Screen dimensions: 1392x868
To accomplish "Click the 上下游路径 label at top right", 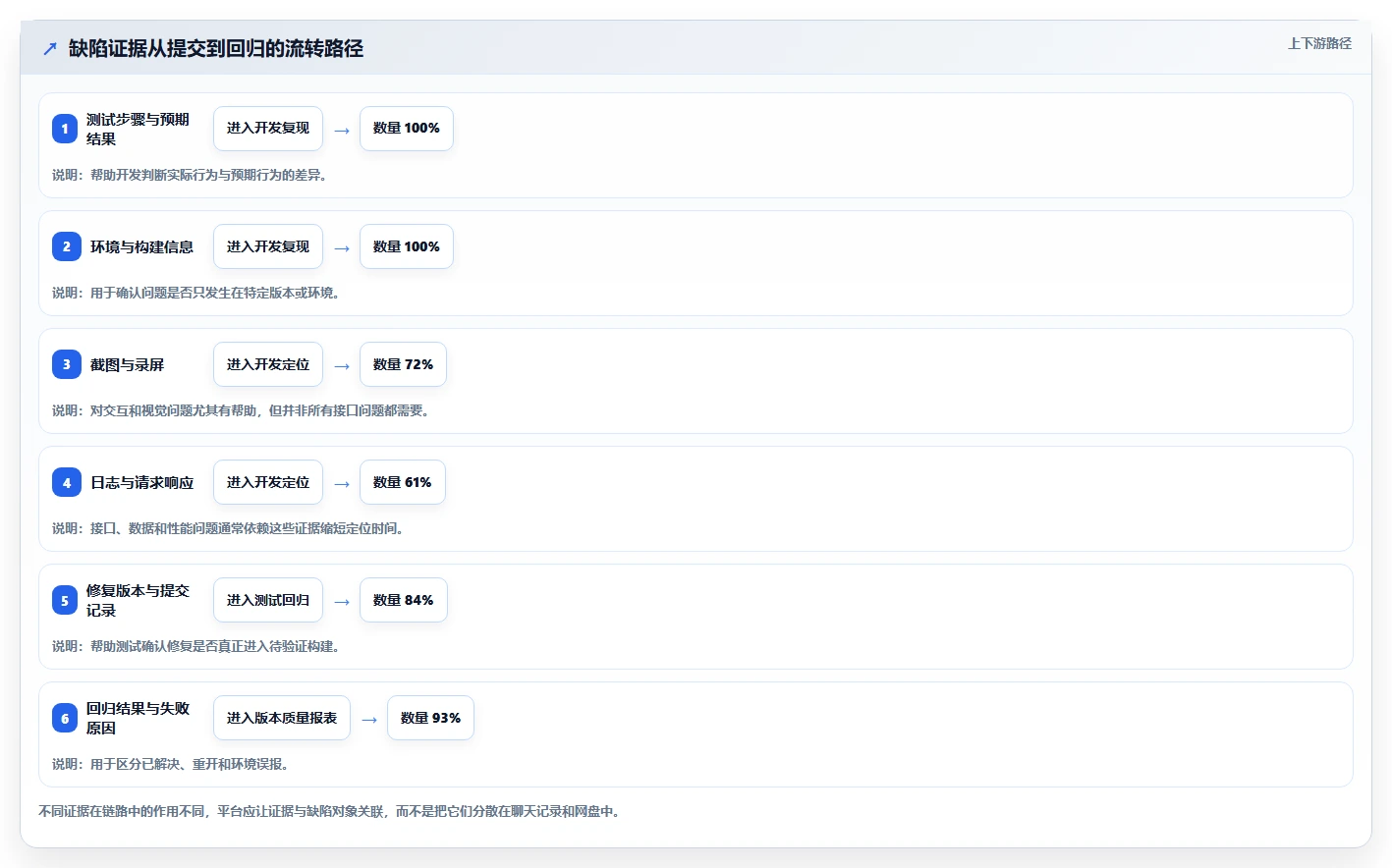I will 1319,43.
